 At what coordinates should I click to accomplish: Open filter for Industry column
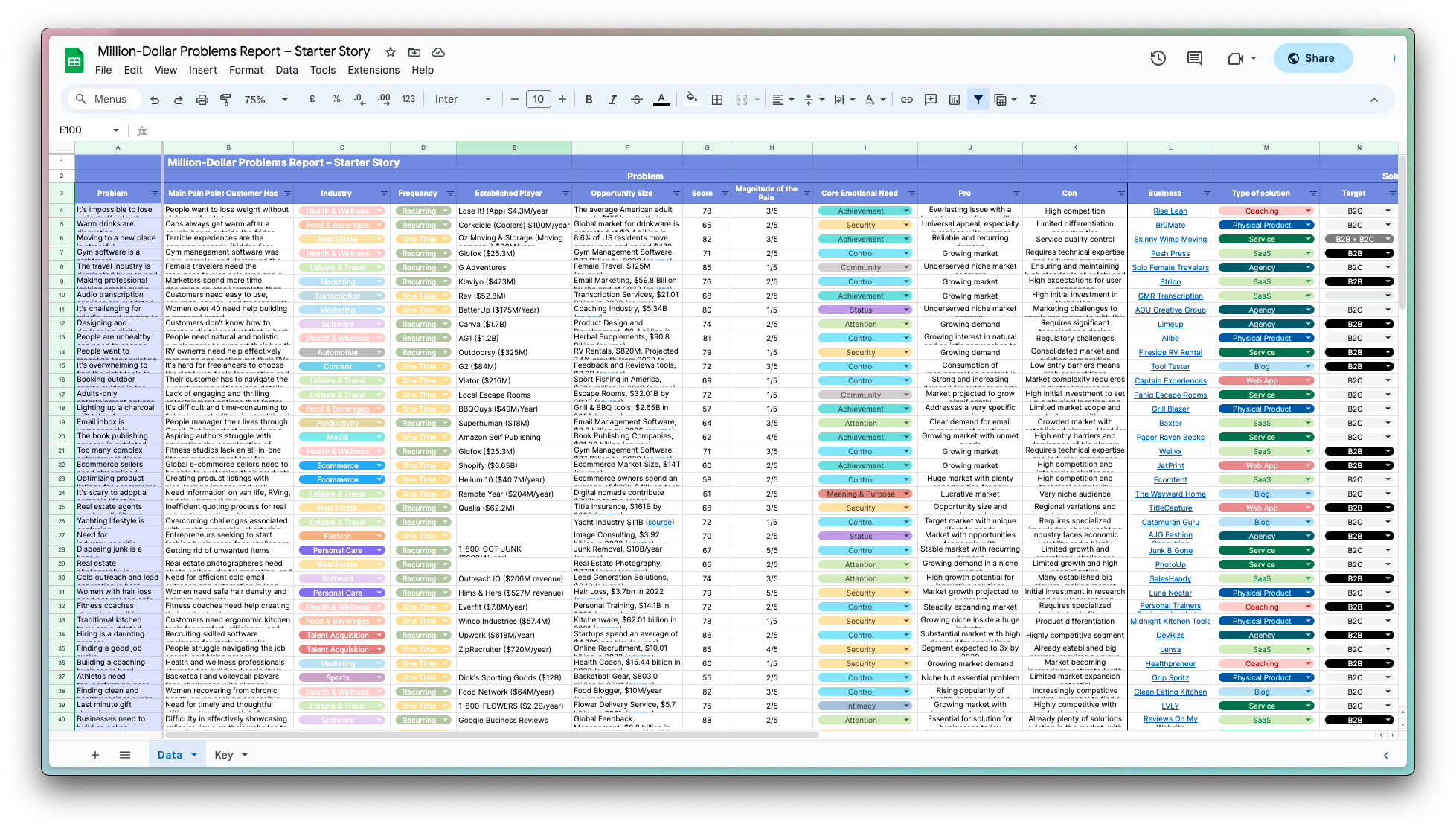[x=384, y=194]
